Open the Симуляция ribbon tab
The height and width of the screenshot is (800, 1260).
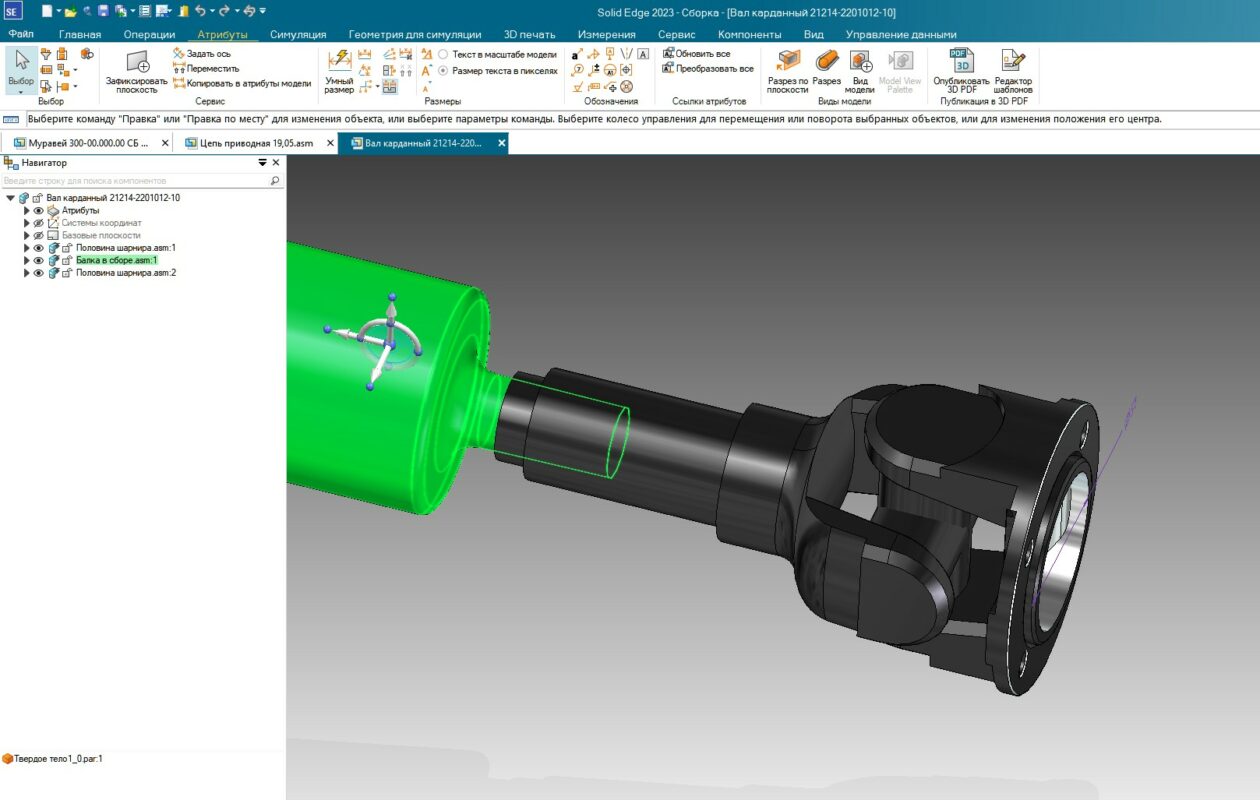297,34
